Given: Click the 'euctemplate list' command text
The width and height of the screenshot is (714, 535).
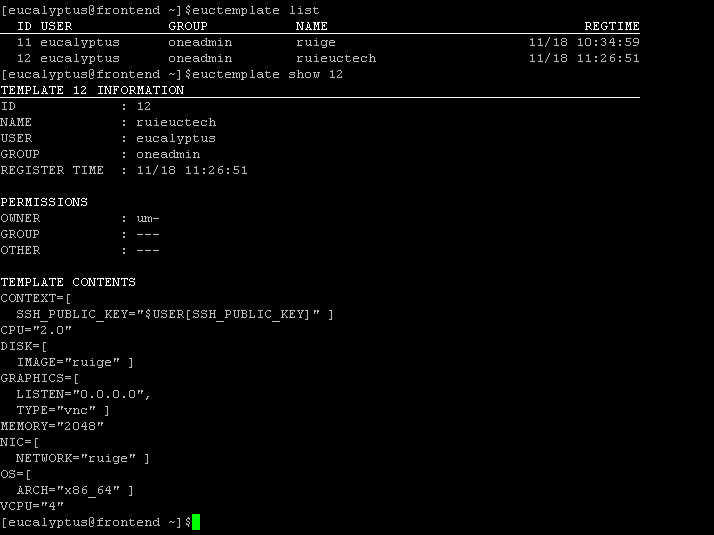Looking at the screenshot, I should pyautogui.click(x=256, y=10).
